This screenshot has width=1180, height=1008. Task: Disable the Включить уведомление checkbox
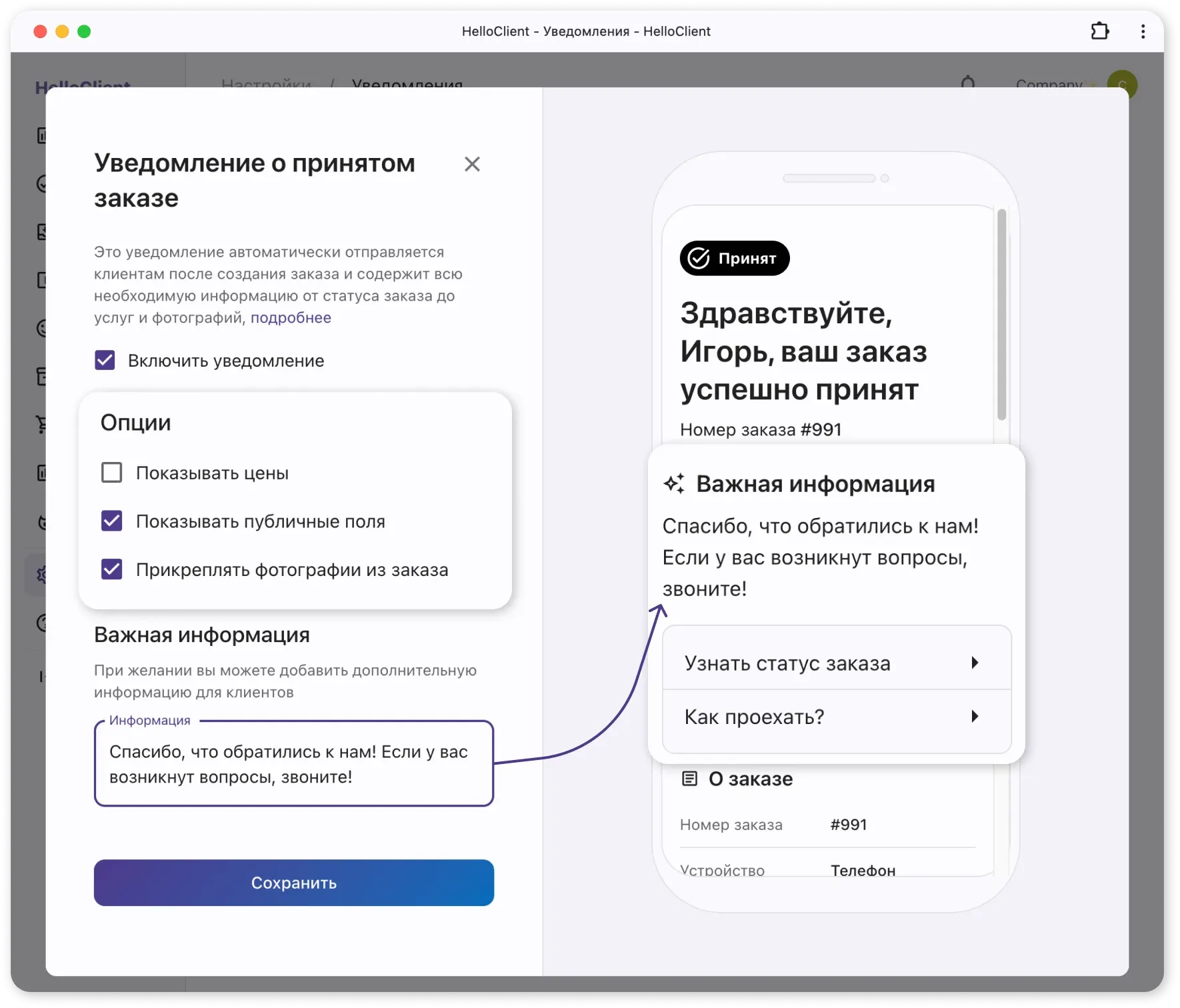(104, 360)
